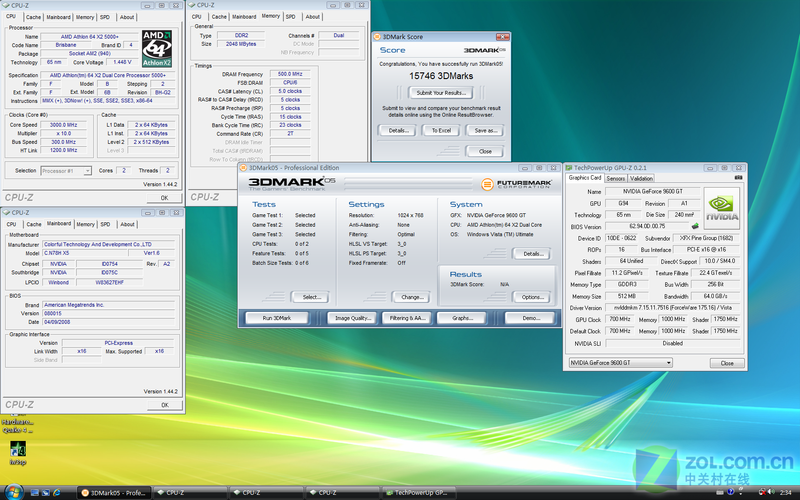
Task: Open the Windows Vista Start orb
Action: [x=13, y=492]
